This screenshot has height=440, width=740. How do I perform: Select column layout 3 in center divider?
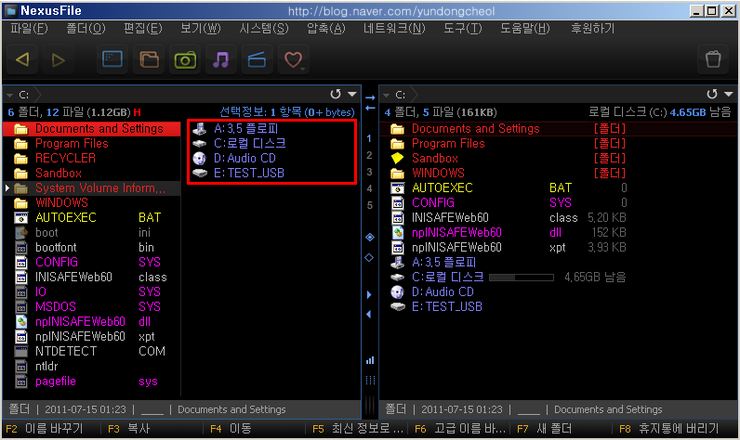[x=369, y=172]
